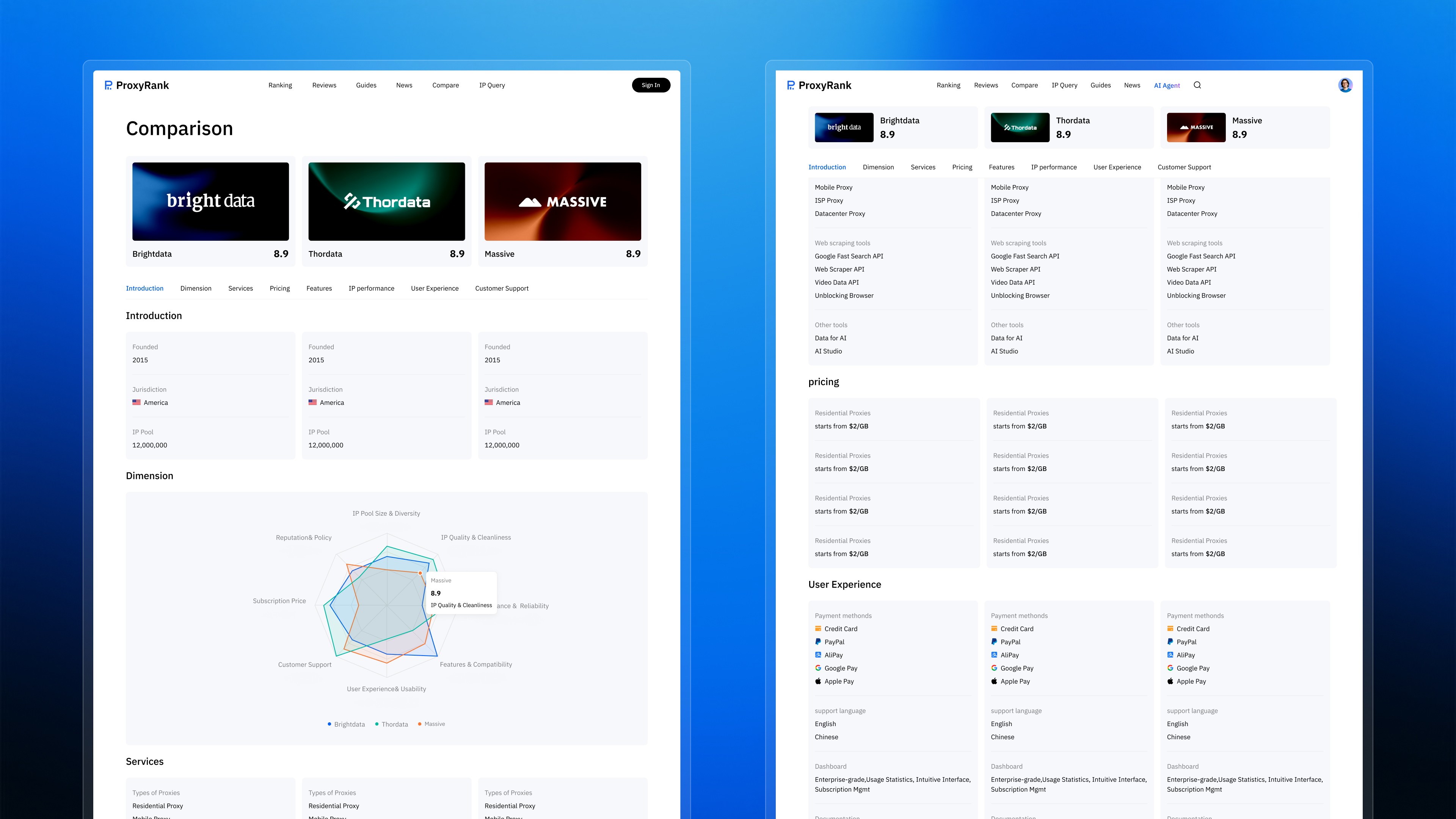1456x819 pixels.
Task: Click the search magnifier icon in header
Action: point(1197,85)
